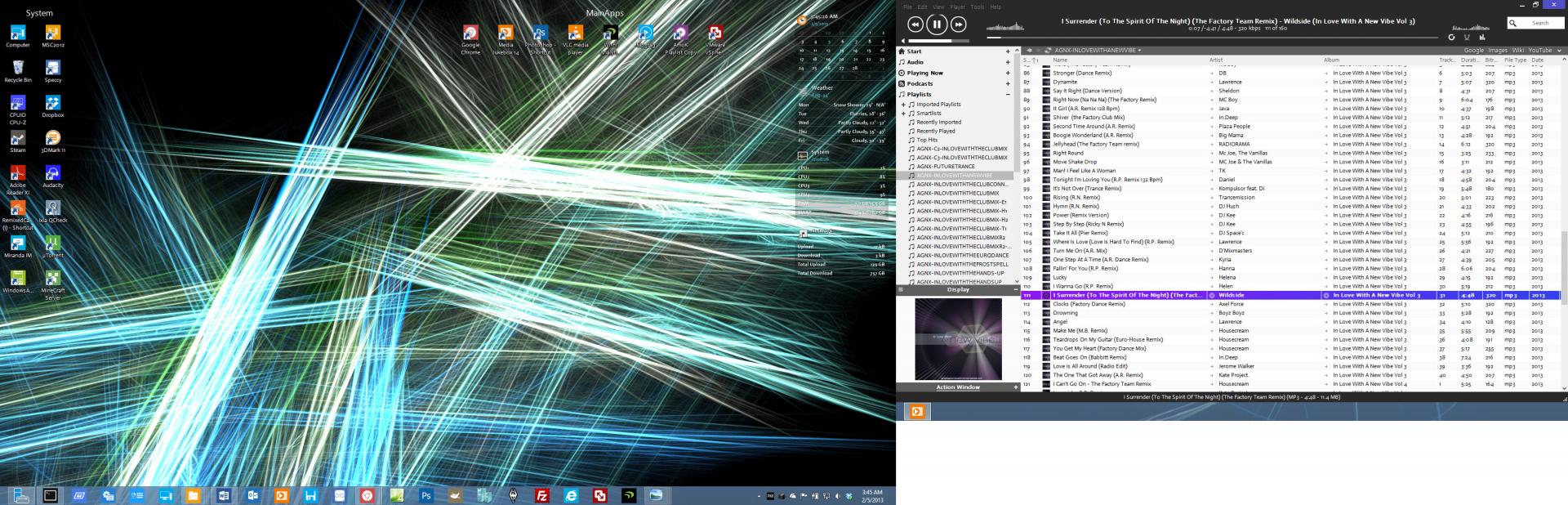Viewport: 1568px width, 505px height.
Task: Click the Wiki link
Action: (1517, 51)
